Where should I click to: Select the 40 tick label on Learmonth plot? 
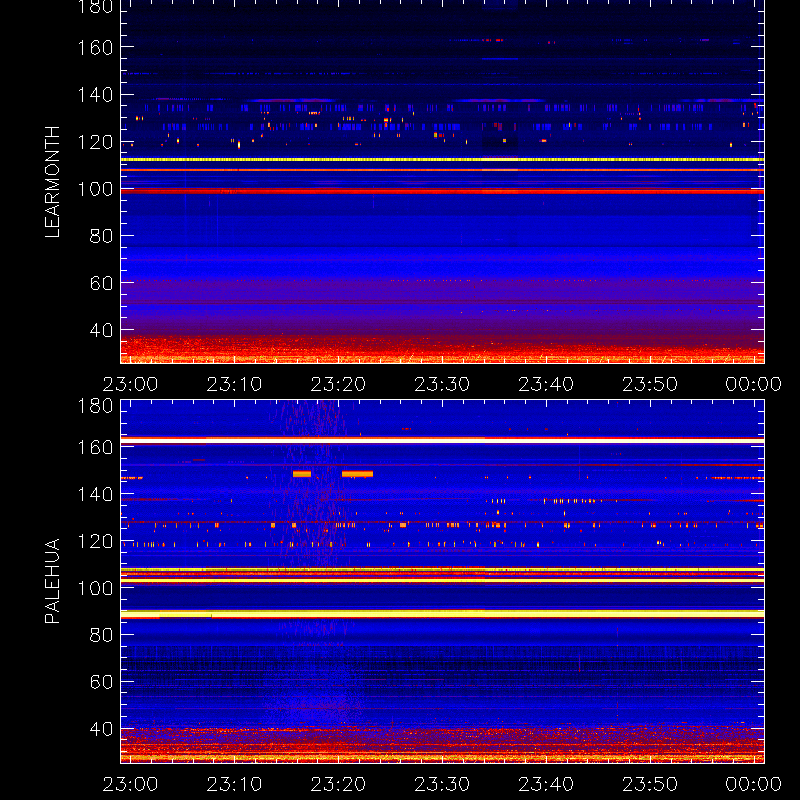[x=101, y=331]
